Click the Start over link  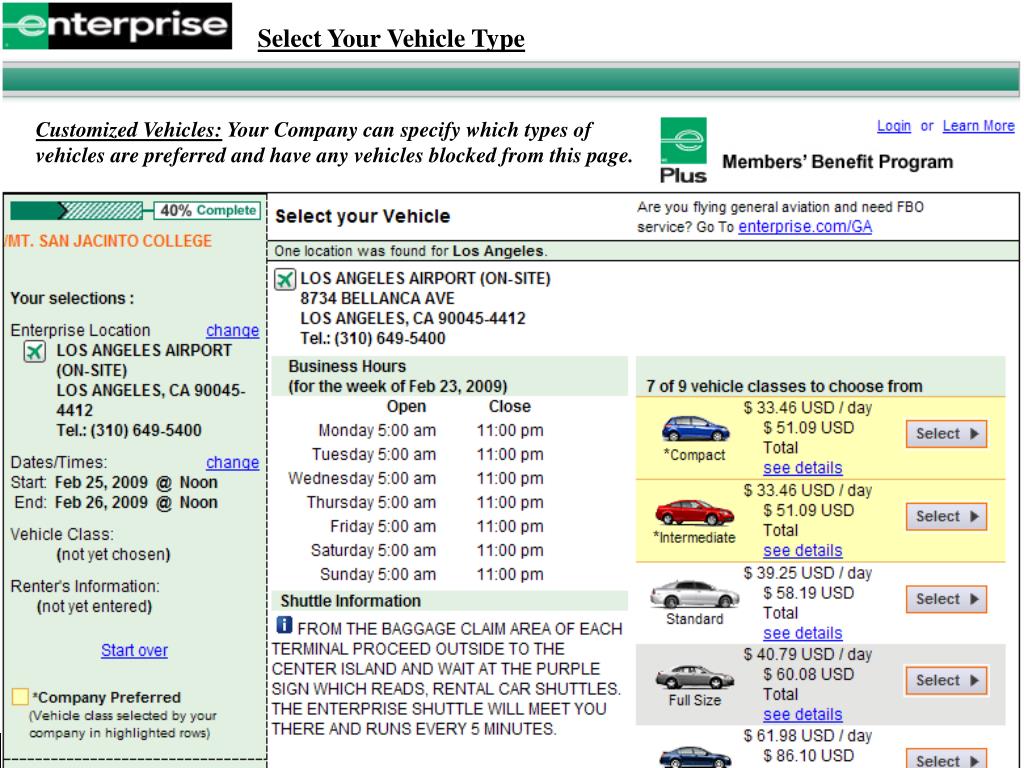[x=135, y=650]
